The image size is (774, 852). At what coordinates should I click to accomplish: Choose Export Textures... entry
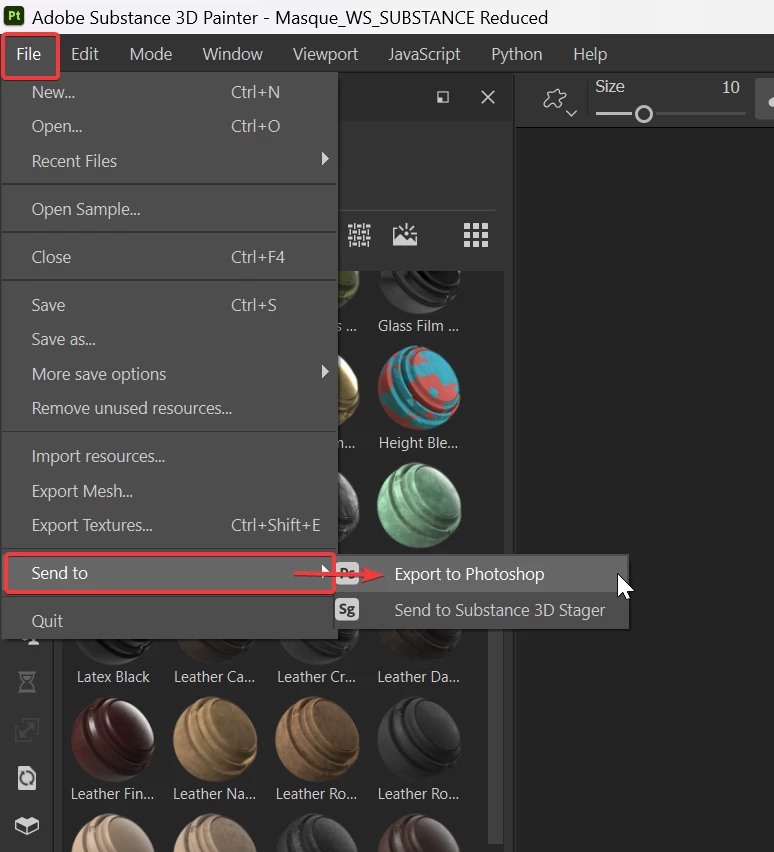[170, 525]
